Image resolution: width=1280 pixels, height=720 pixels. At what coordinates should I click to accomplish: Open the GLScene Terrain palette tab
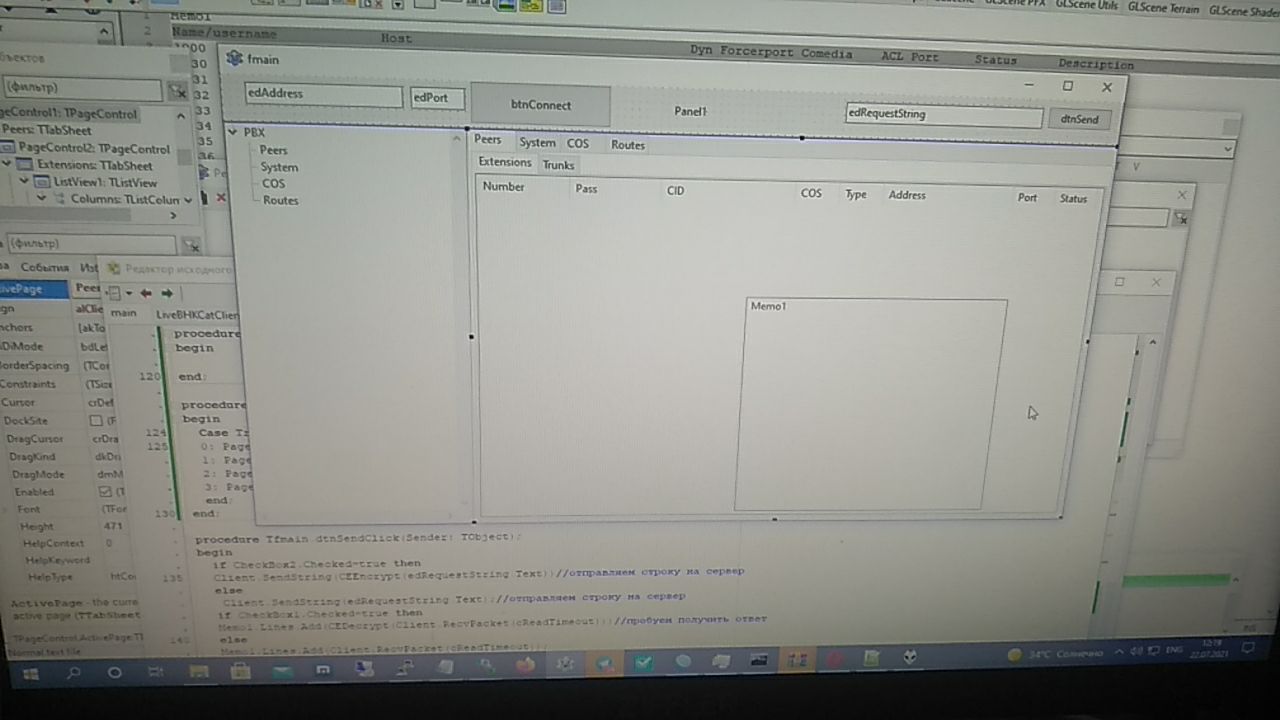[1163, 7]
